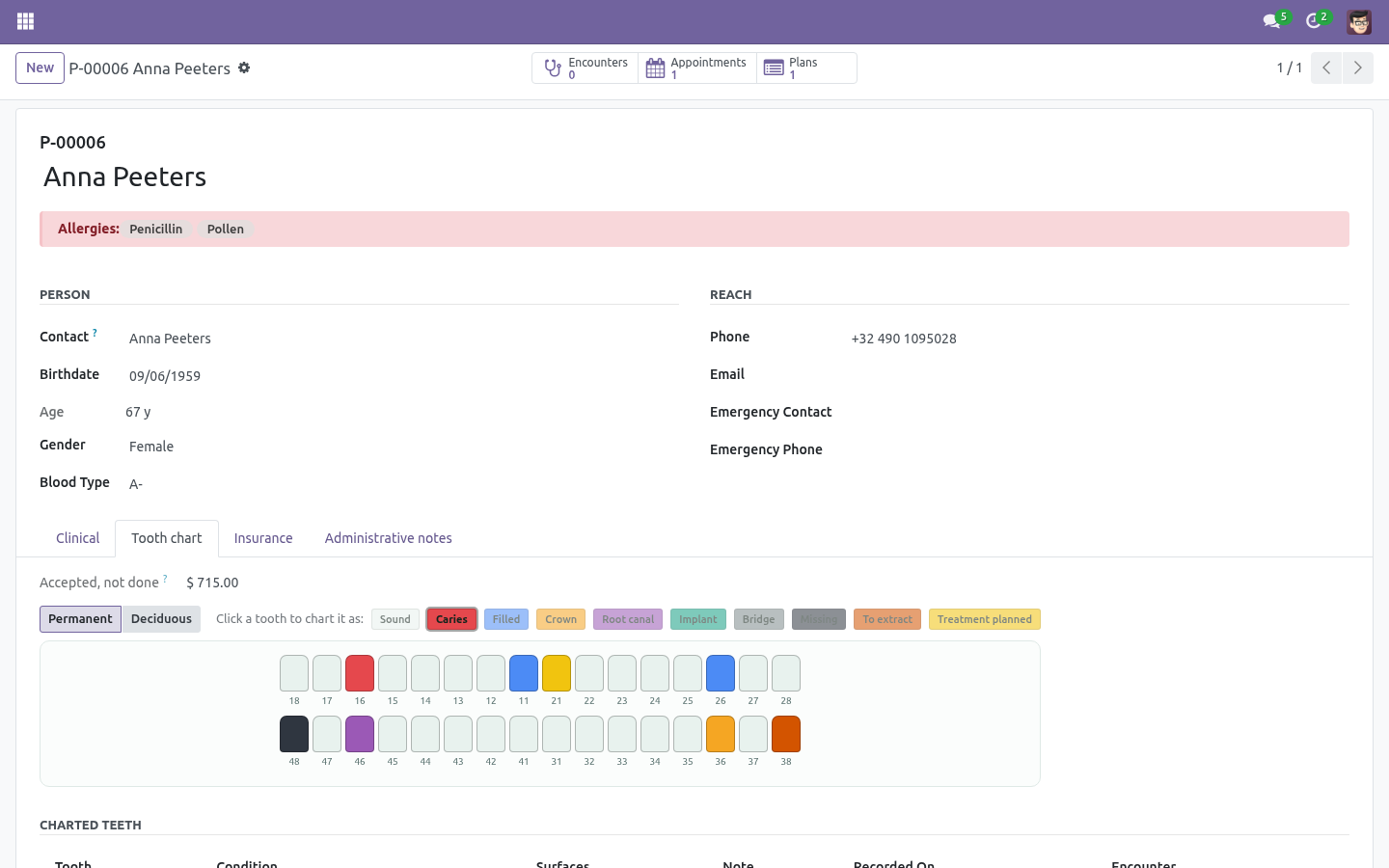1389x868 pixels.
Task: Show tooltip for Contact field question mark
Action: (x=95, y=333)
